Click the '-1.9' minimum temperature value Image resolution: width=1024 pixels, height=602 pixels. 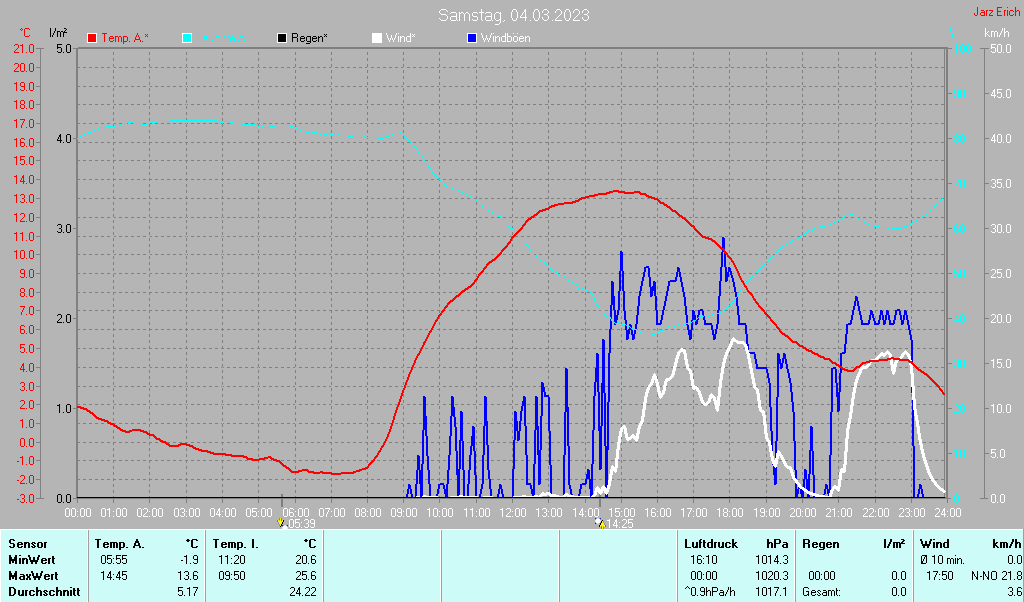[x=189, y=560]
